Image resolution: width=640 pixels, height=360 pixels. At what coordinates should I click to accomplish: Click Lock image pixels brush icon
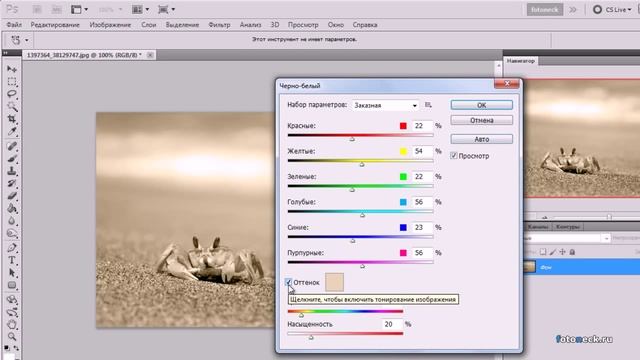click(x=553, y=252)
